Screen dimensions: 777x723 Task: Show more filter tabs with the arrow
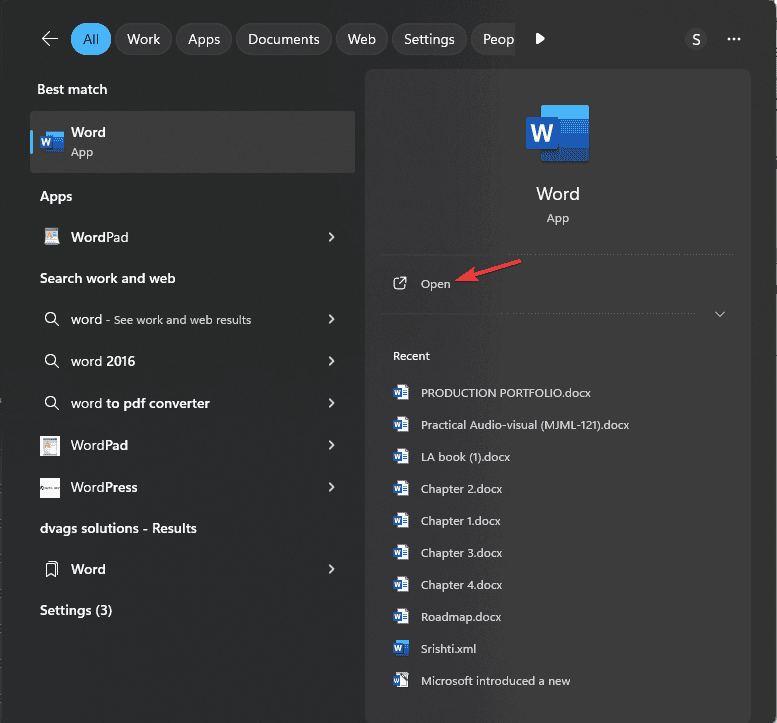tap(540, 39)
